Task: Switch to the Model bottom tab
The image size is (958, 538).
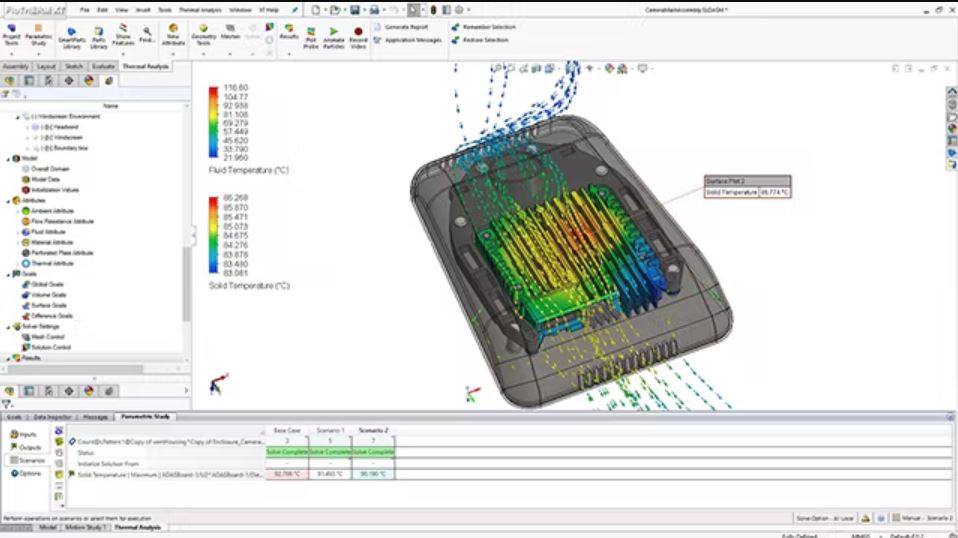Action: (x=48, y=527)
